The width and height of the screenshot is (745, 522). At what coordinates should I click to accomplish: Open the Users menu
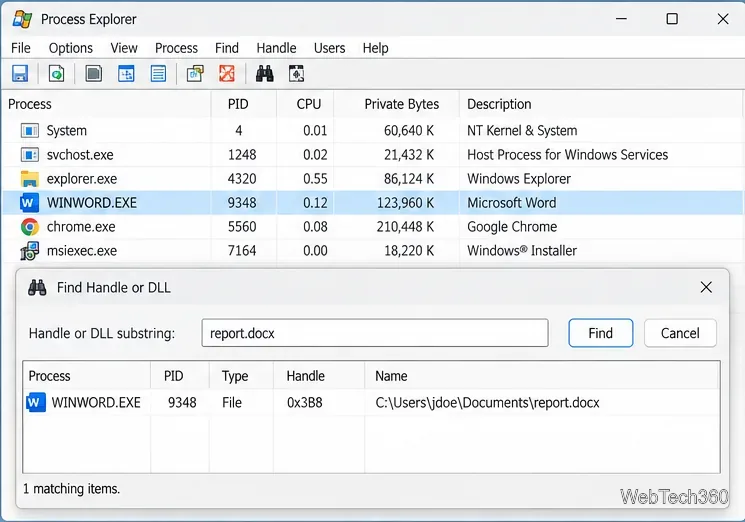329,48
